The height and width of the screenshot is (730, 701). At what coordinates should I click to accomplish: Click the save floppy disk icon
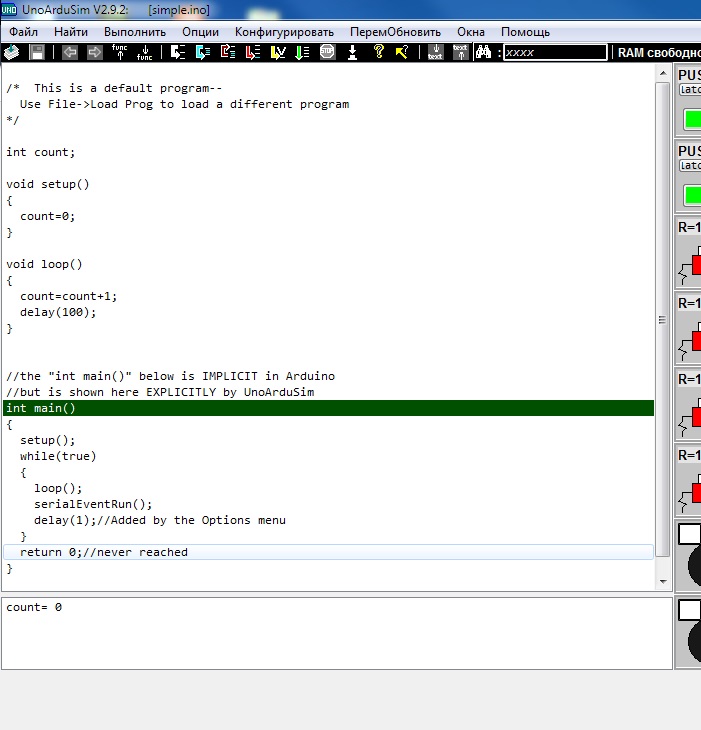coord(37,52)
